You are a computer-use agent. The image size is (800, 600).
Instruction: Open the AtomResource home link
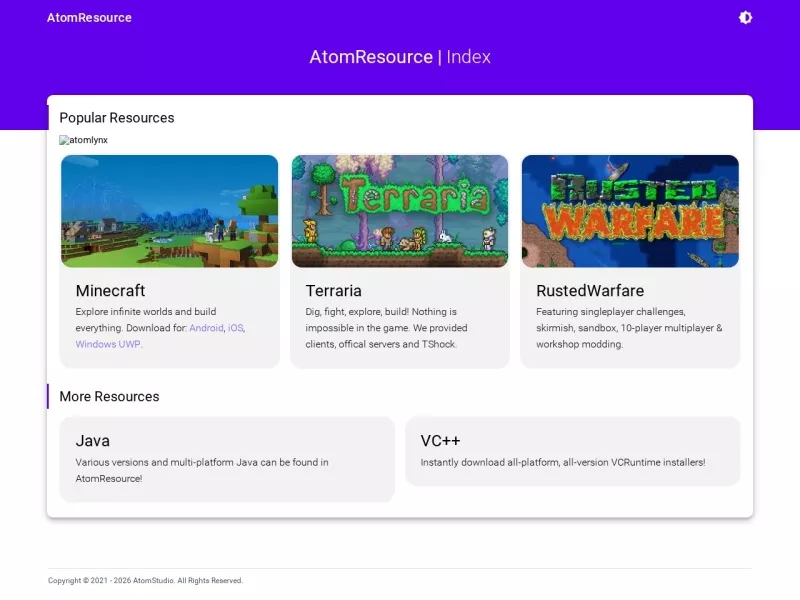[x=89, y=18]
